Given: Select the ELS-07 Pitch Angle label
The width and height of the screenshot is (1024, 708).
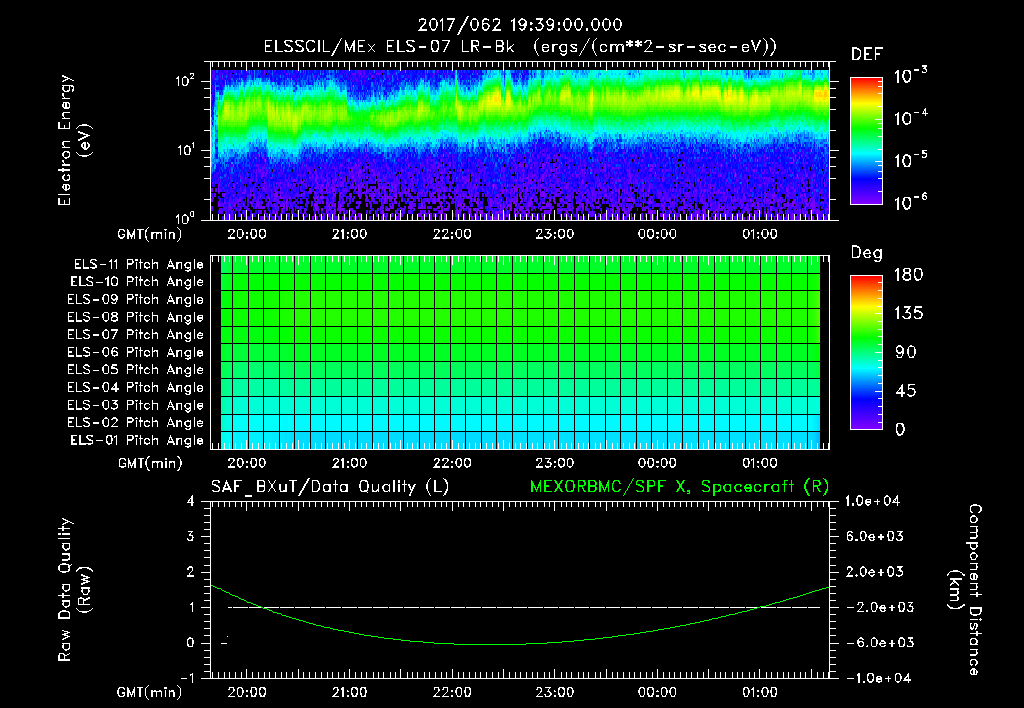Looking at the screenshot, I should coord(136,335).
